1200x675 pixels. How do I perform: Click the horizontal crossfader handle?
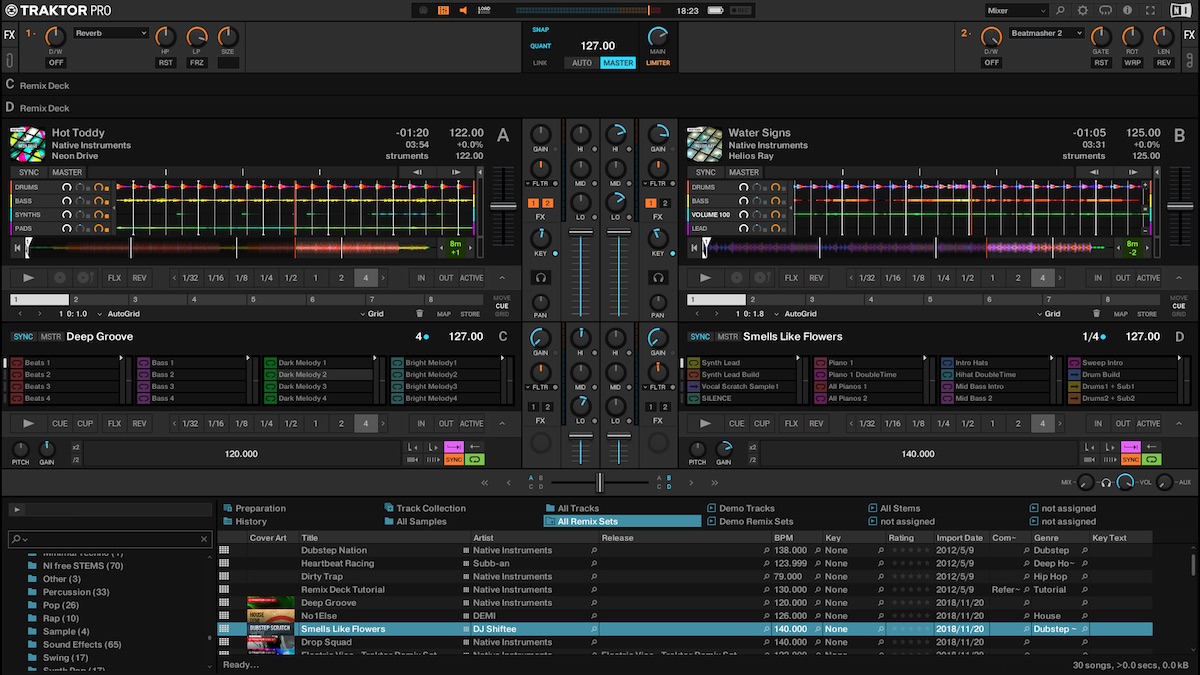tap(600, 483)
